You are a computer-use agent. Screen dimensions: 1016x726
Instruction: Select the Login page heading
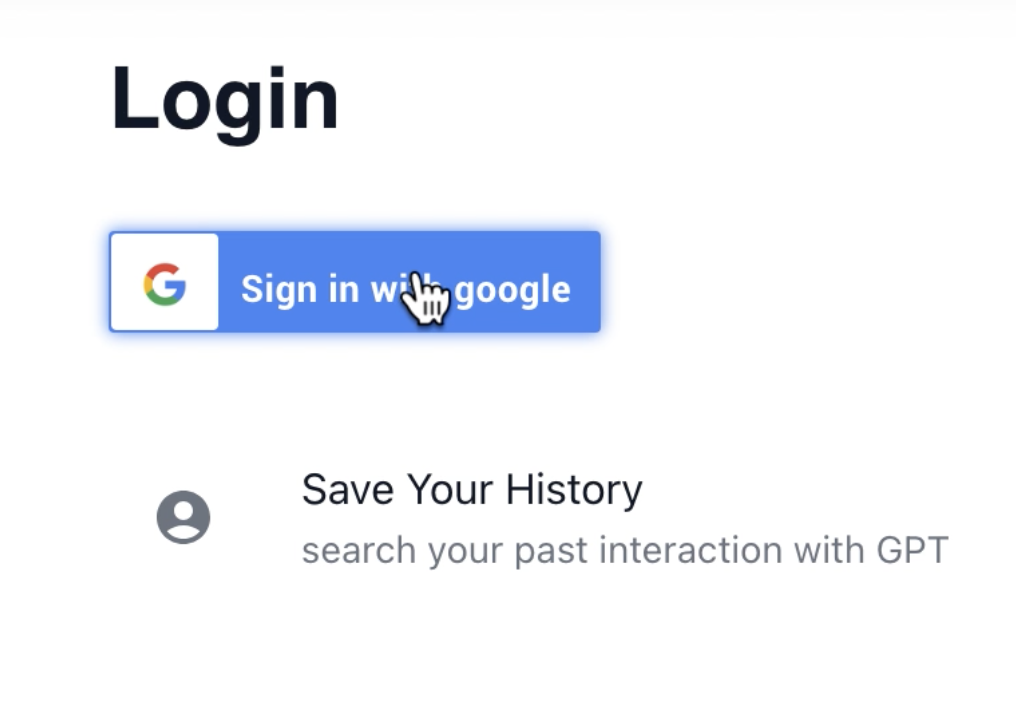(x=225, y=102)
